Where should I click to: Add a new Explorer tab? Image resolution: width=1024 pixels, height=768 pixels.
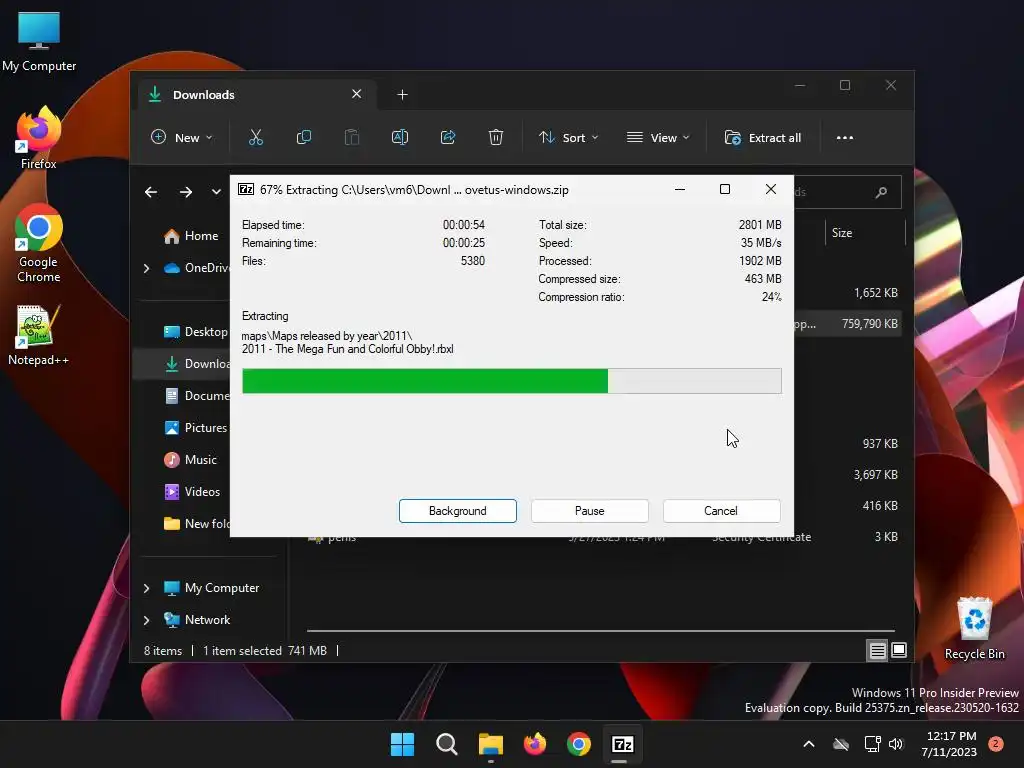pos(402,95)
